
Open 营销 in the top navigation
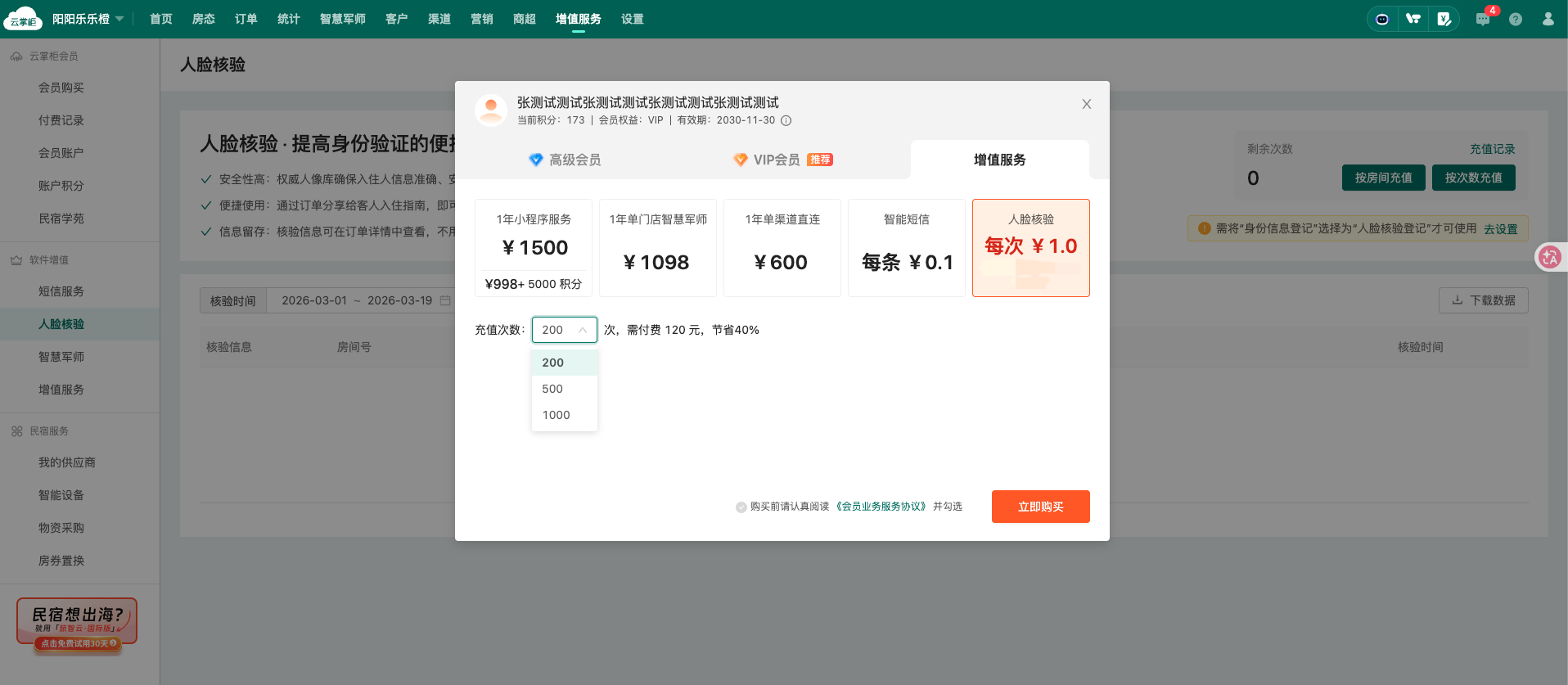482,19
